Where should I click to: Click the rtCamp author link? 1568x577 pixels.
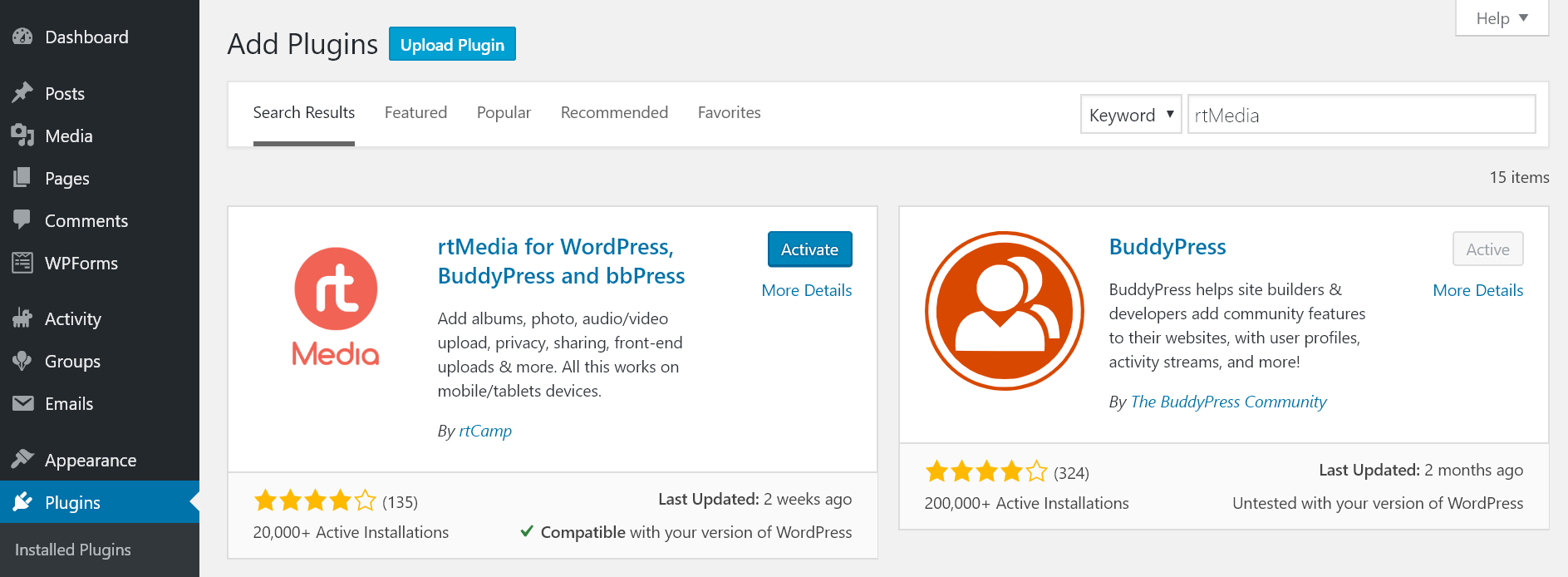pyautogui.click(x=485, y=431)
